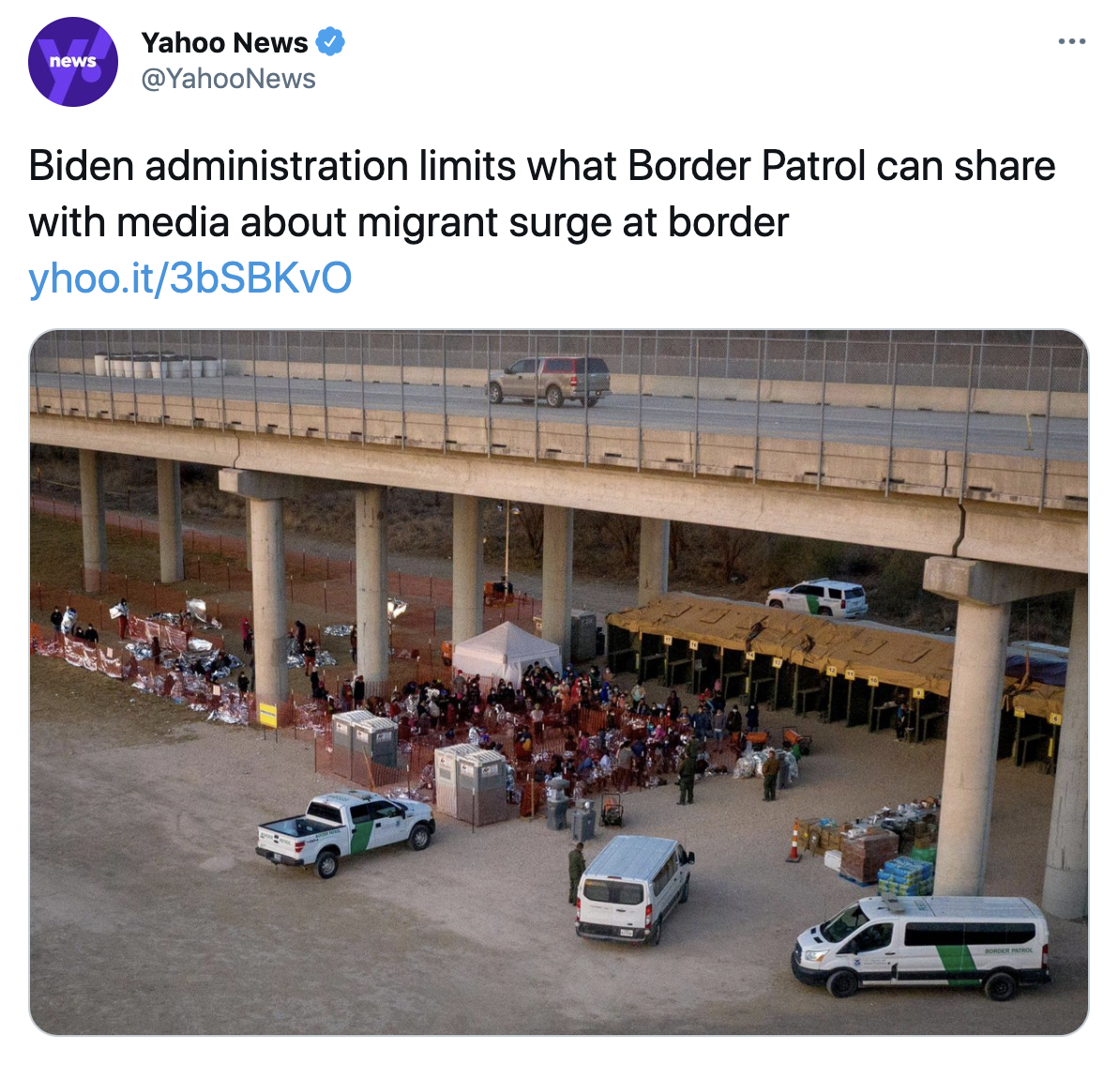Click the pickup truck driving on the bridge
The height and width of the screenshot is (1067, 1120).
pyautogui.click(x=550, y=381)
